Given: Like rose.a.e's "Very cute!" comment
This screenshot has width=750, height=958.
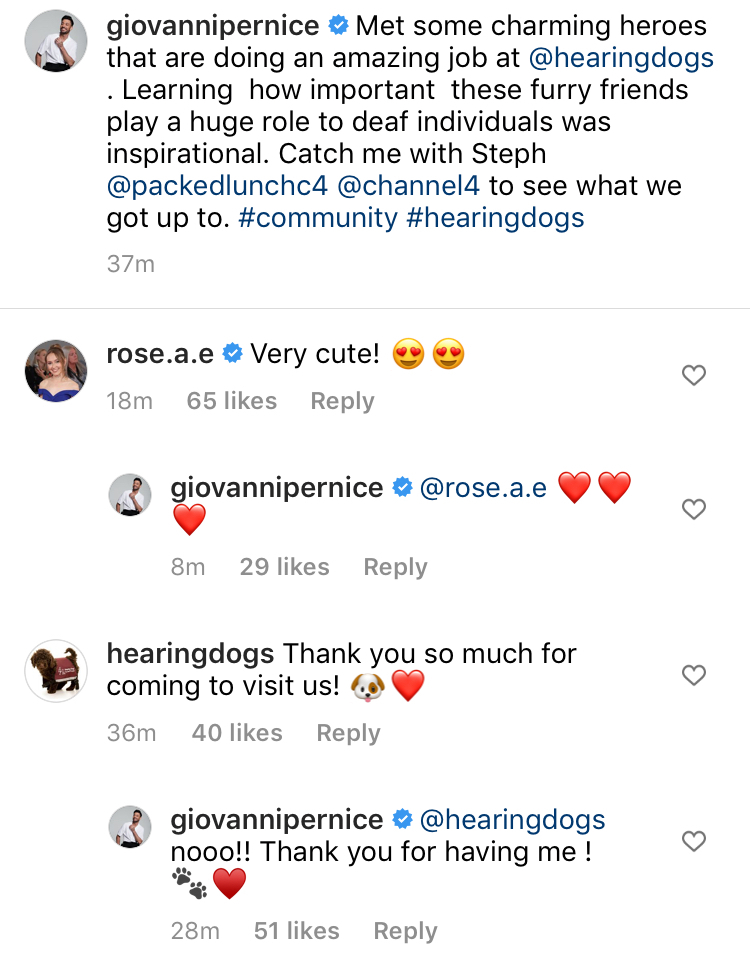Looking at the screenshot, I should 693,376.
